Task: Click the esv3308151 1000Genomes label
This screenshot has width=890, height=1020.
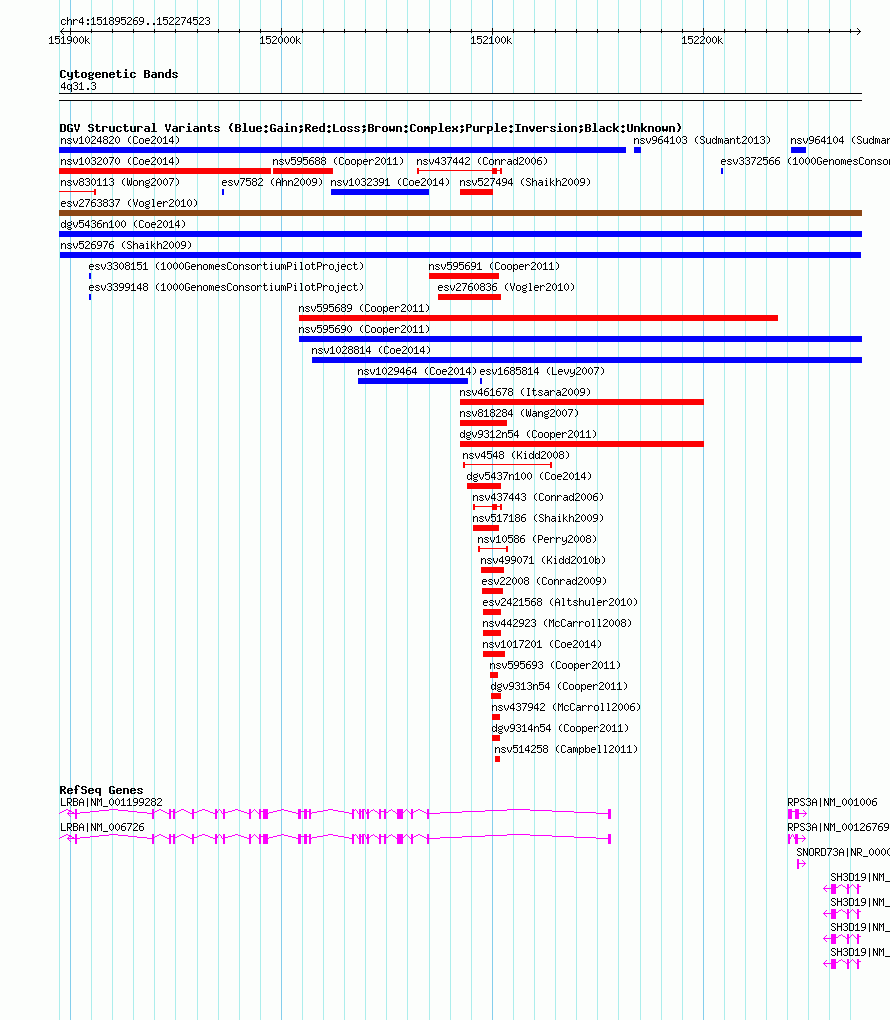Action: [226, 266]
